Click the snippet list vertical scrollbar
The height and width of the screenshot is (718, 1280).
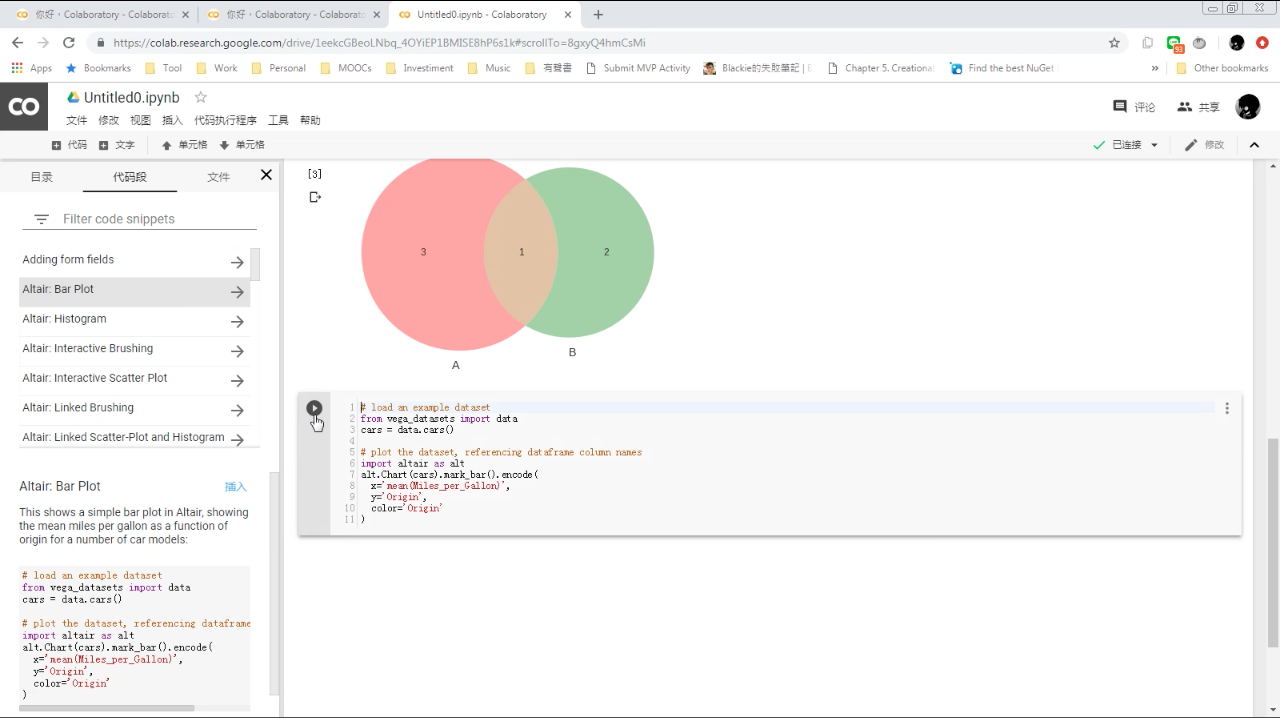[x=255, y=264]
